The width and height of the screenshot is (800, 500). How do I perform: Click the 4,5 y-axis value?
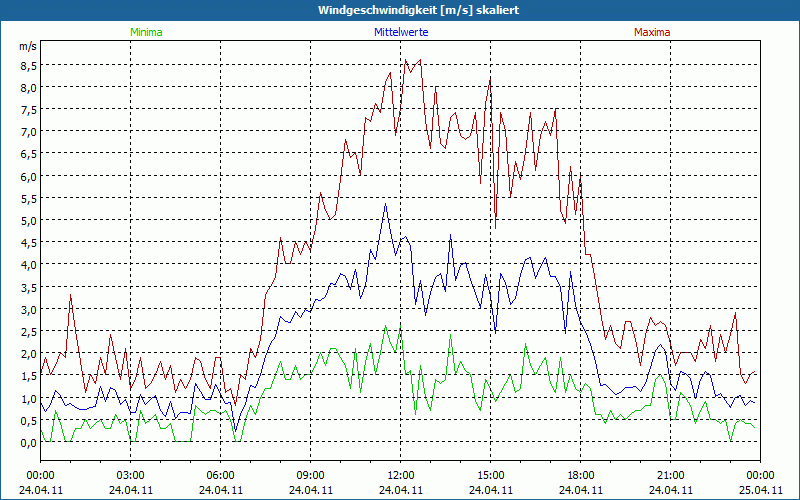click(x=29, y=242)
